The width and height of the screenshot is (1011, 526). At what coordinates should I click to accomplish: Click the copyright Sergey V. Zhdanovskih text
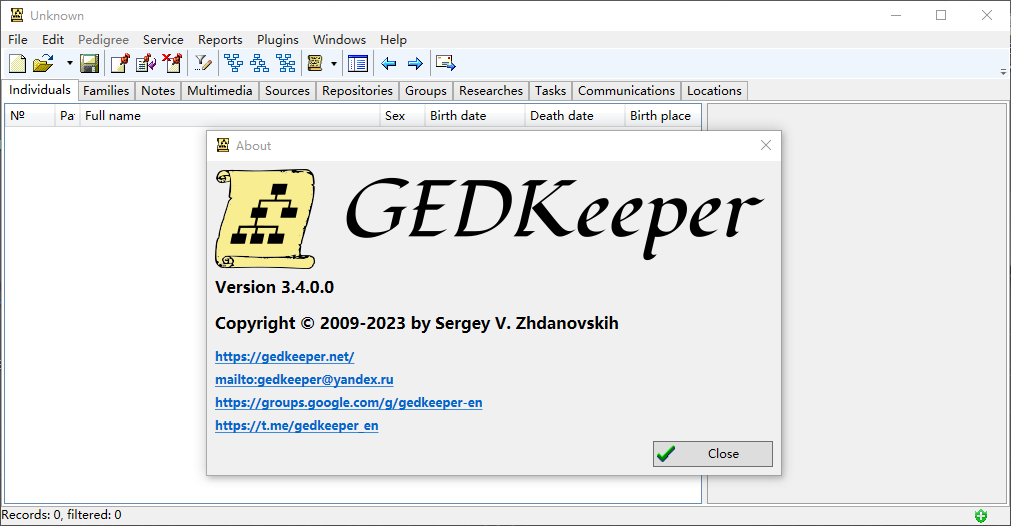(417, 324)
